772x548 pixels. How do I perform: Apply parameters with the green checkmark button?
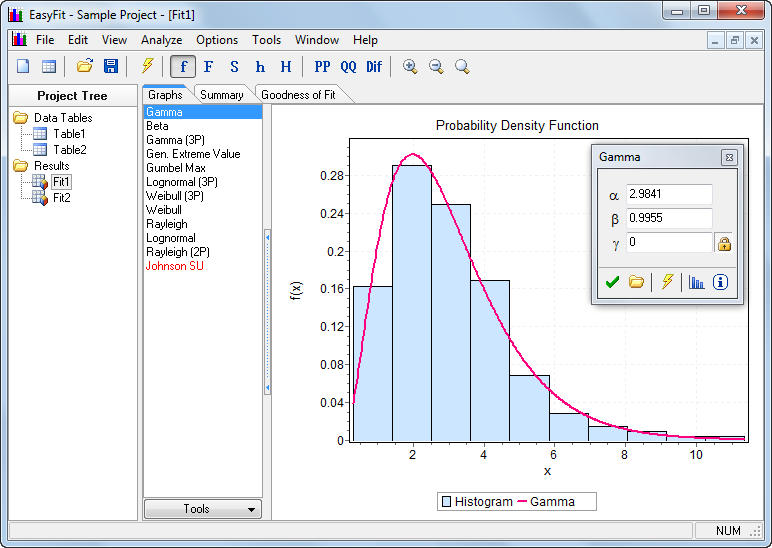[x=612, y=282]
